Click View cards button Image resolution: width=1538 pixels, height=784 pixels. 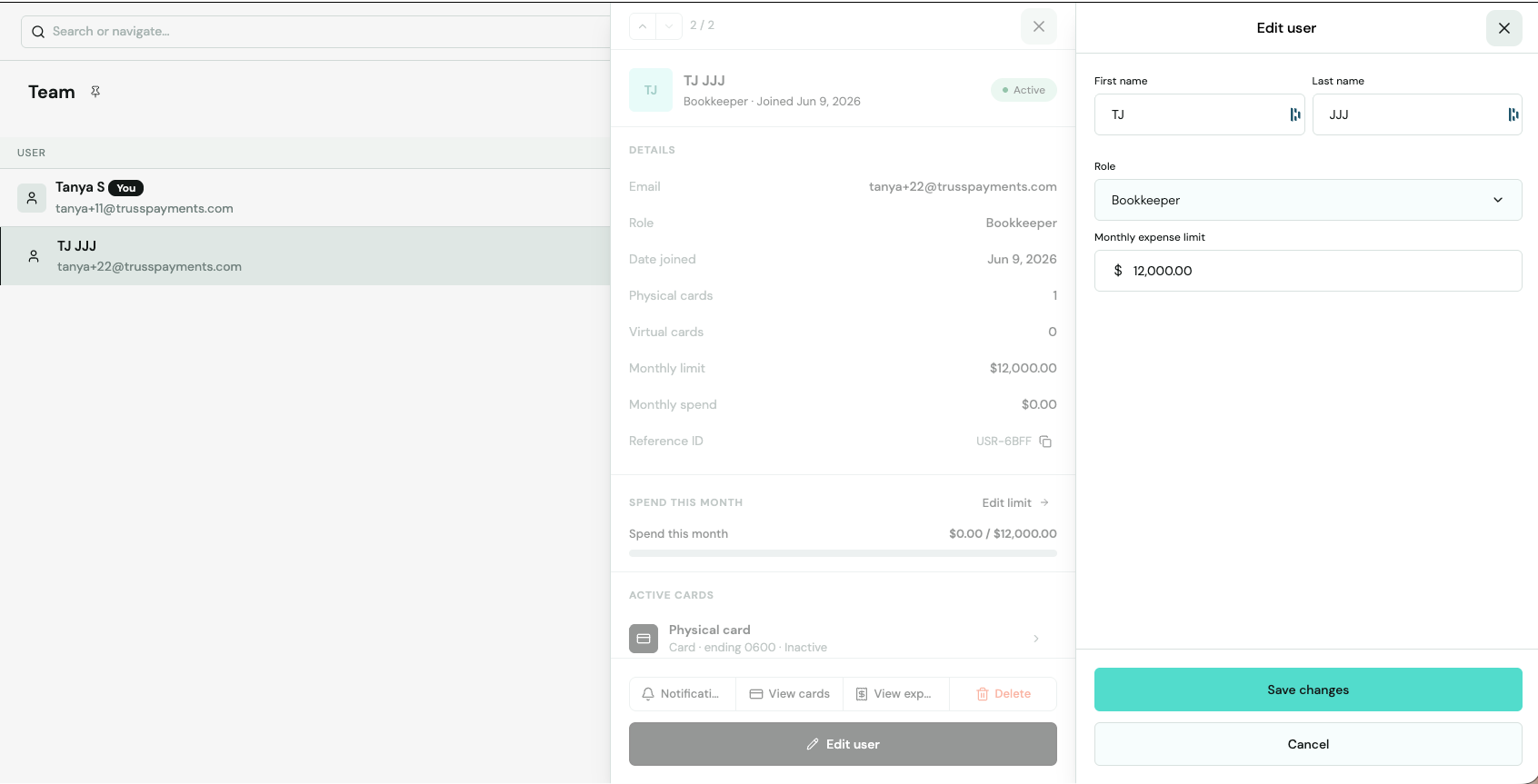pos(789,694)
